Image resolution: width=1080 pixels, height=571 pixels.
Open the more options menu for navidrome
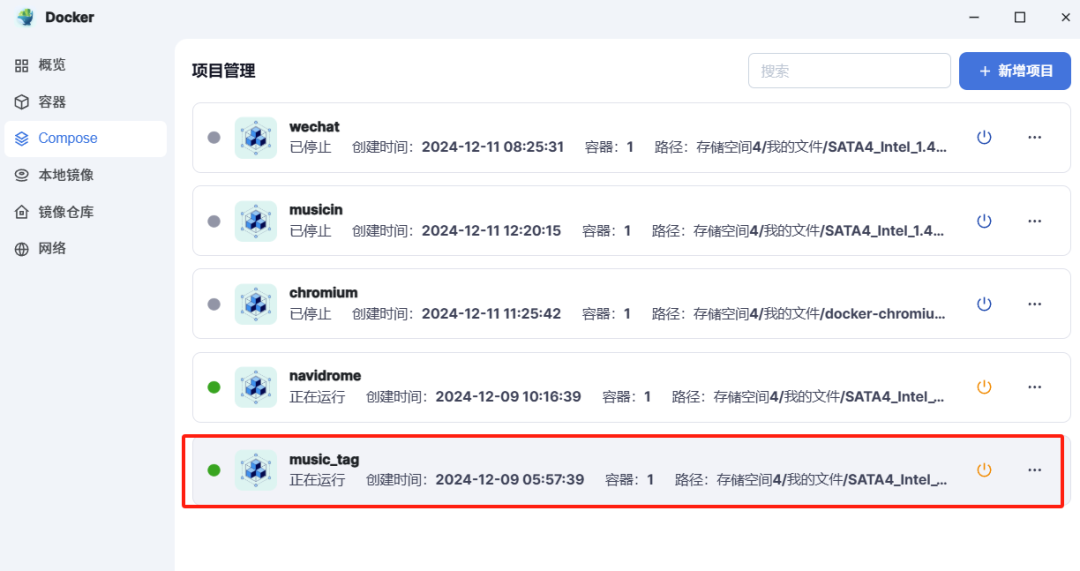[x=1035, y=387]
